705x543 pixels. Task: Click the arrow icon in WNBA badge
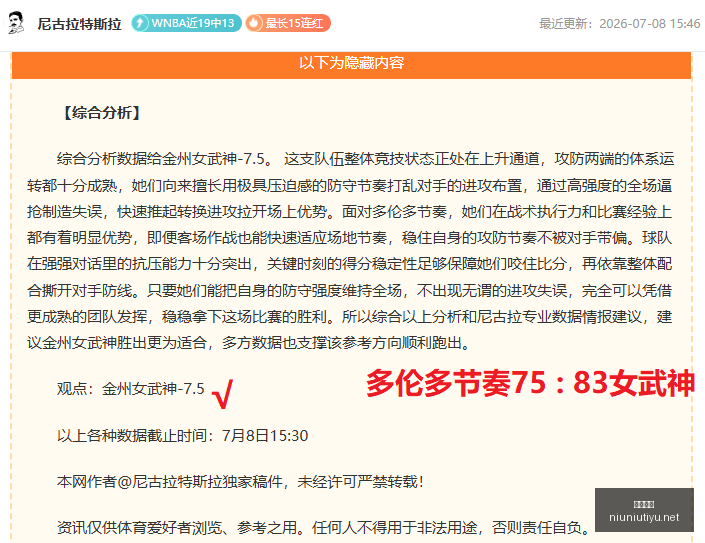[140, 23]
